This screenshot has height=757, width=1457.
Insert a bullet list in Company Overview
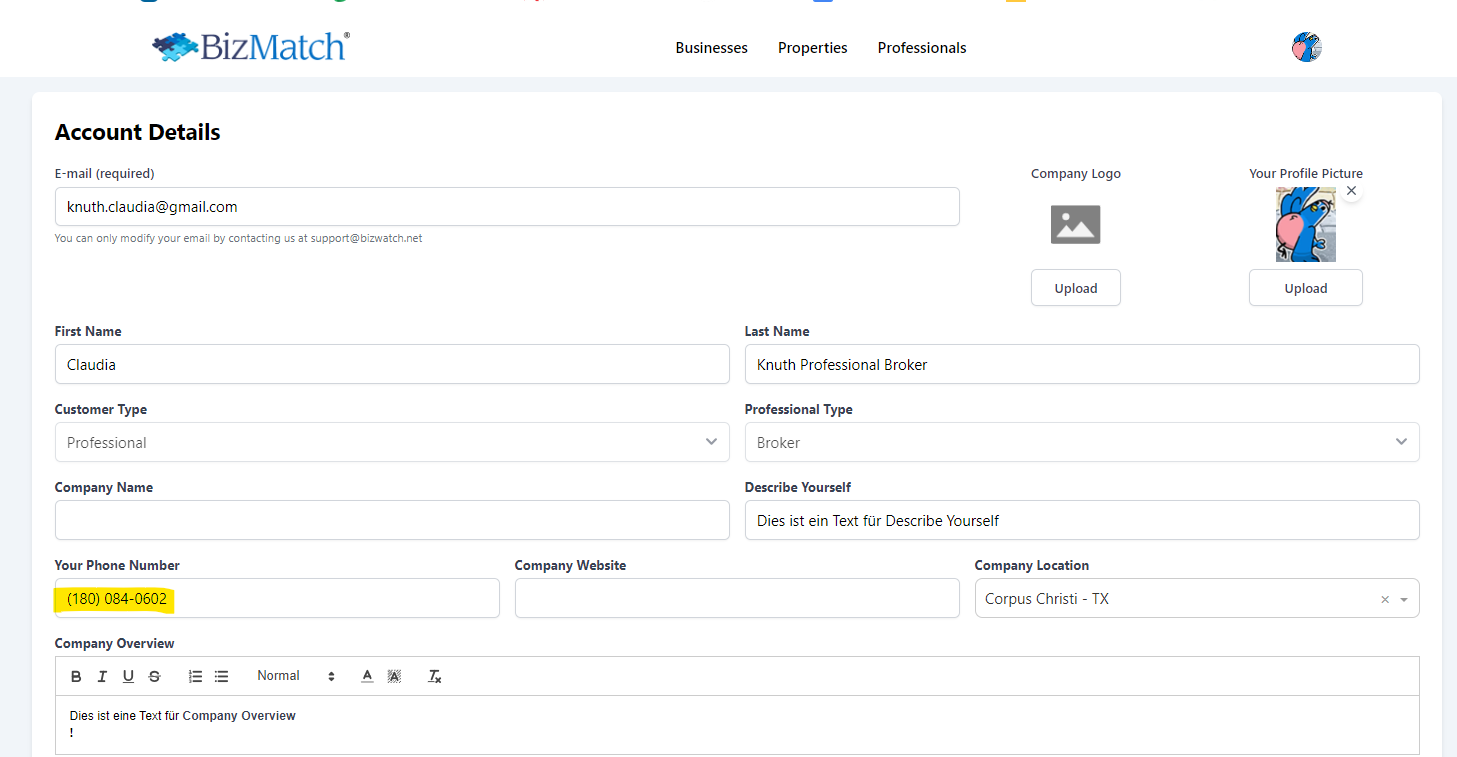pyautogui.click(x=222, y=676)
